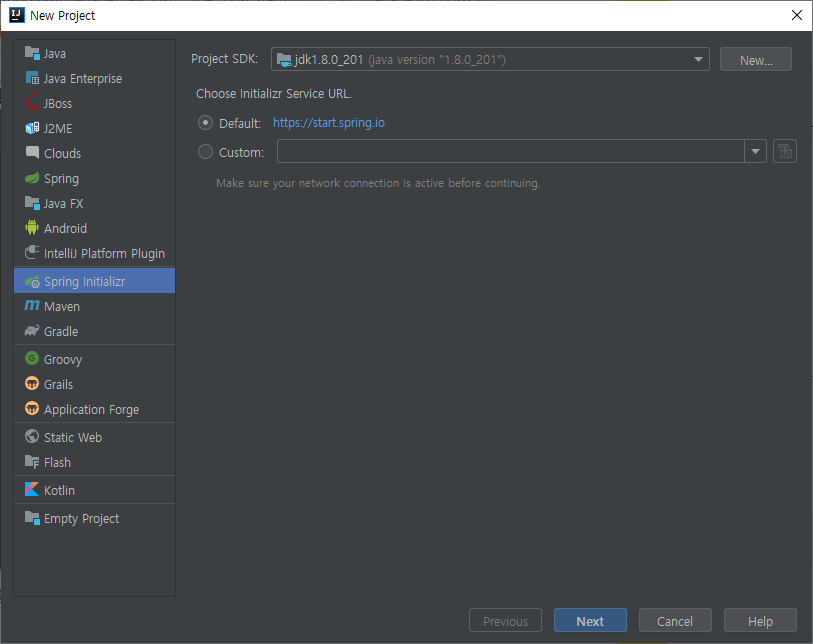The image size is (813, 644).
Task: Click the Gradle elephant icon
Action: click(32, 331)
